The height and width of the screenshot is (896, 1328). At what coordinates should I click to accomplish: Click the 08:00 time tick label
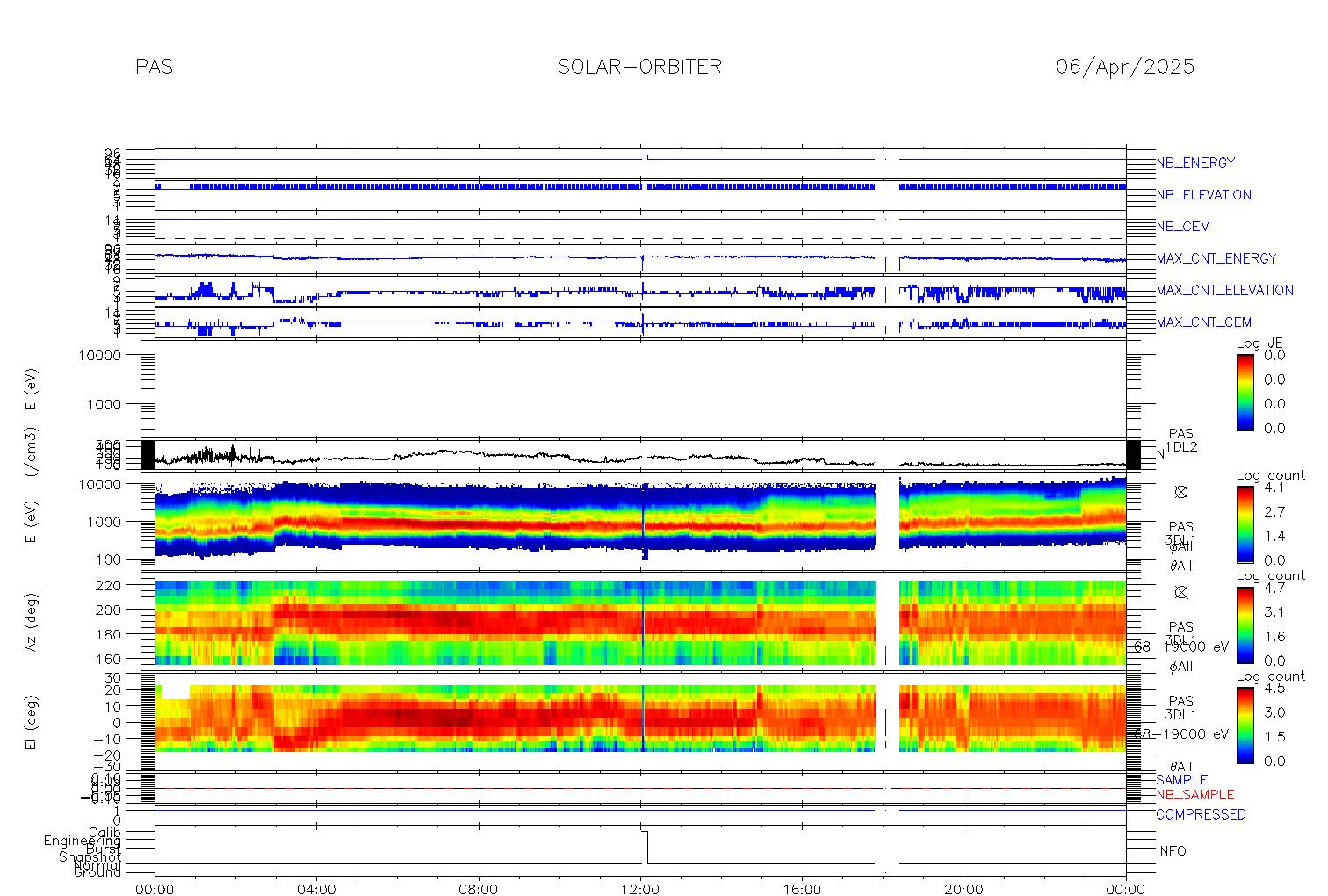pos(479,889)
